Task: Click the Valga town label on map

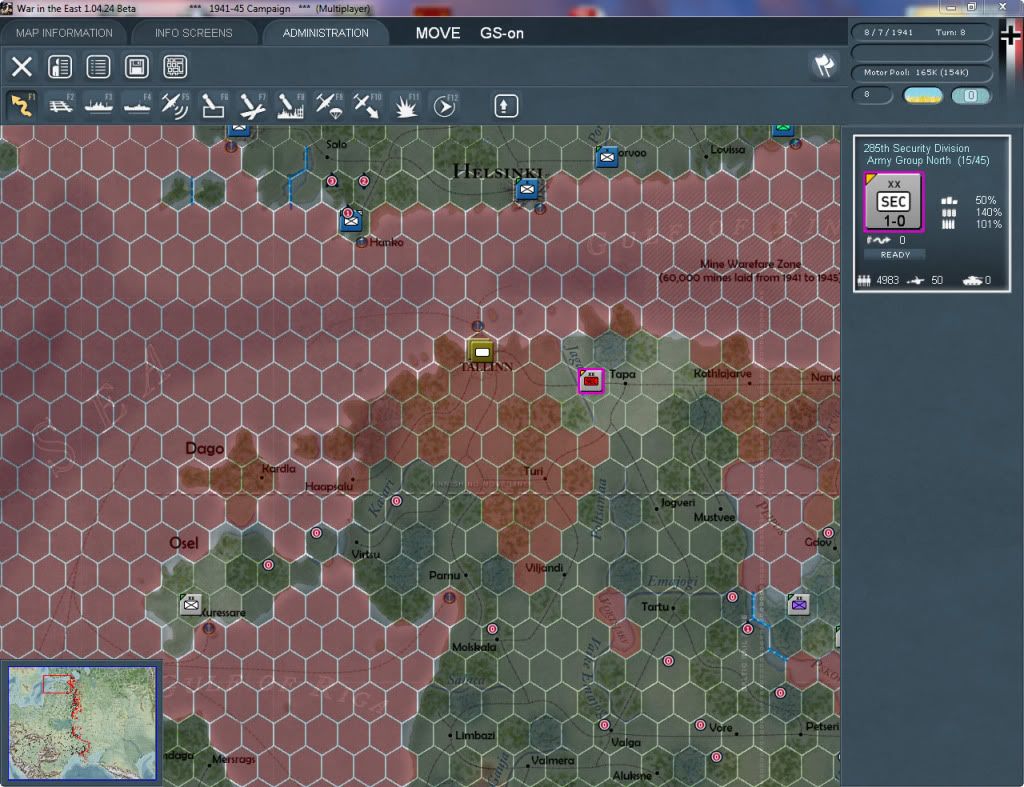Action: click(x=626, y=743)
